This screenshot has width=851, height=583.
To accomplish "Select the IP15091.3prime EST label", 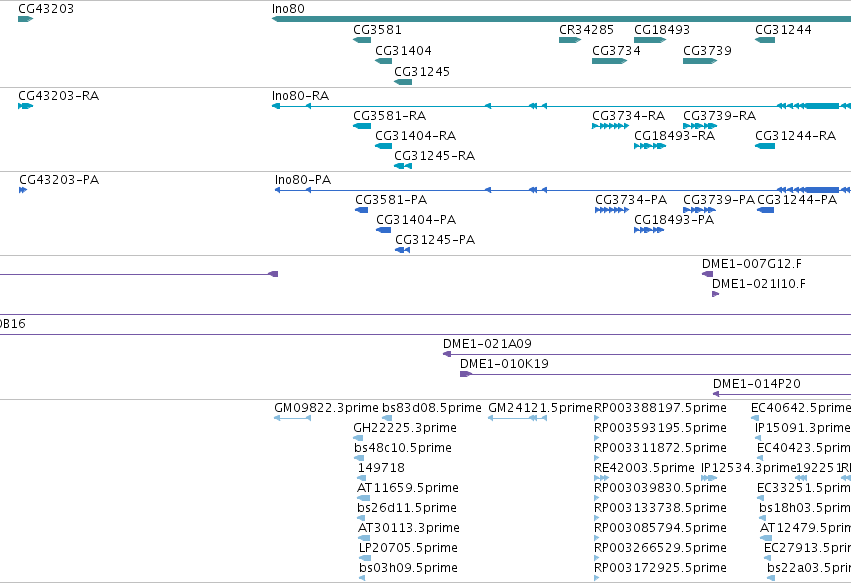I will pos(803,428).
